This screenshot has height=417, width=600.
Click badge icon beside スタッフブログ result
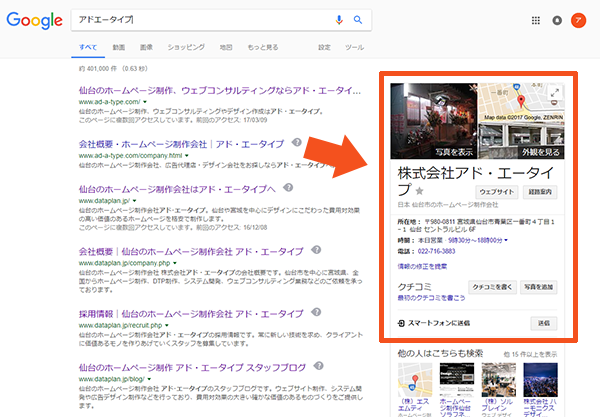tap(318, 366)
